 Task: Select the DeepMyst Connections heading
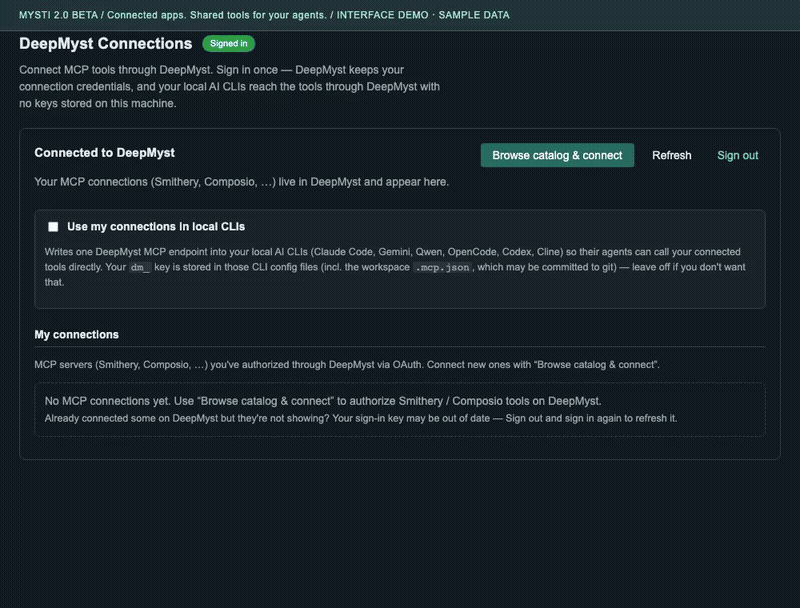click(x=106, y=43)
